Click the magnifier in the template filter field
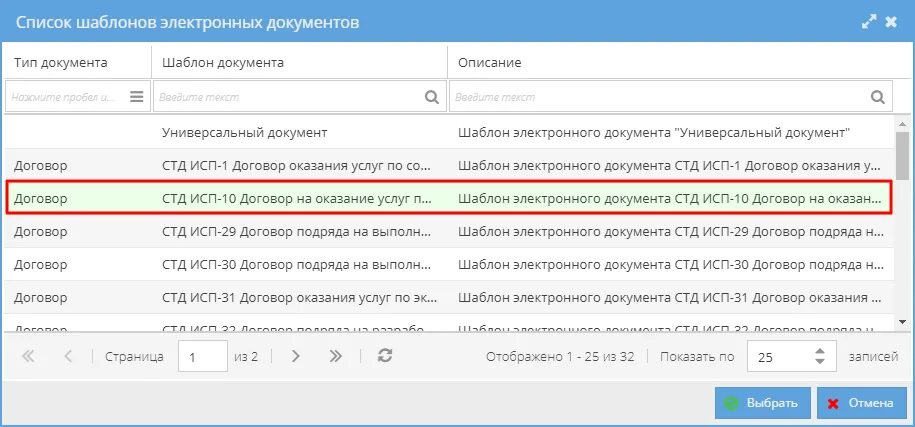 432,97
